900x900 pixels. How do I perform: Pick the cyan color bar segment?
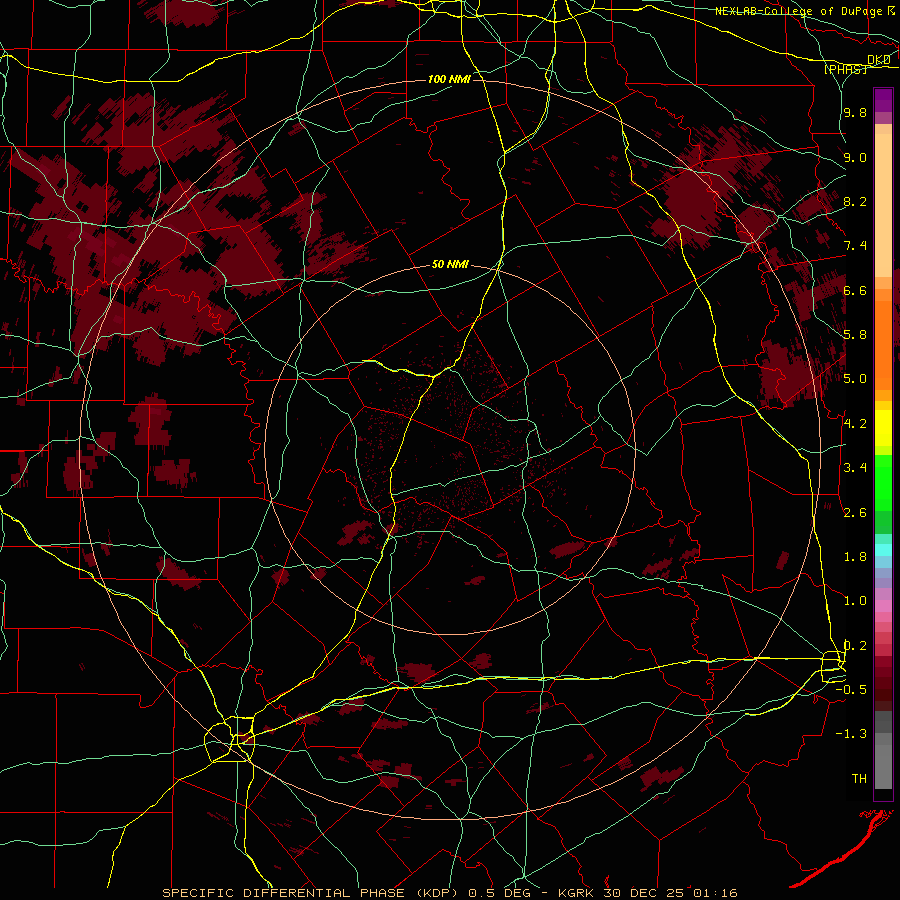pyautogui.click(x=883, y=550)
